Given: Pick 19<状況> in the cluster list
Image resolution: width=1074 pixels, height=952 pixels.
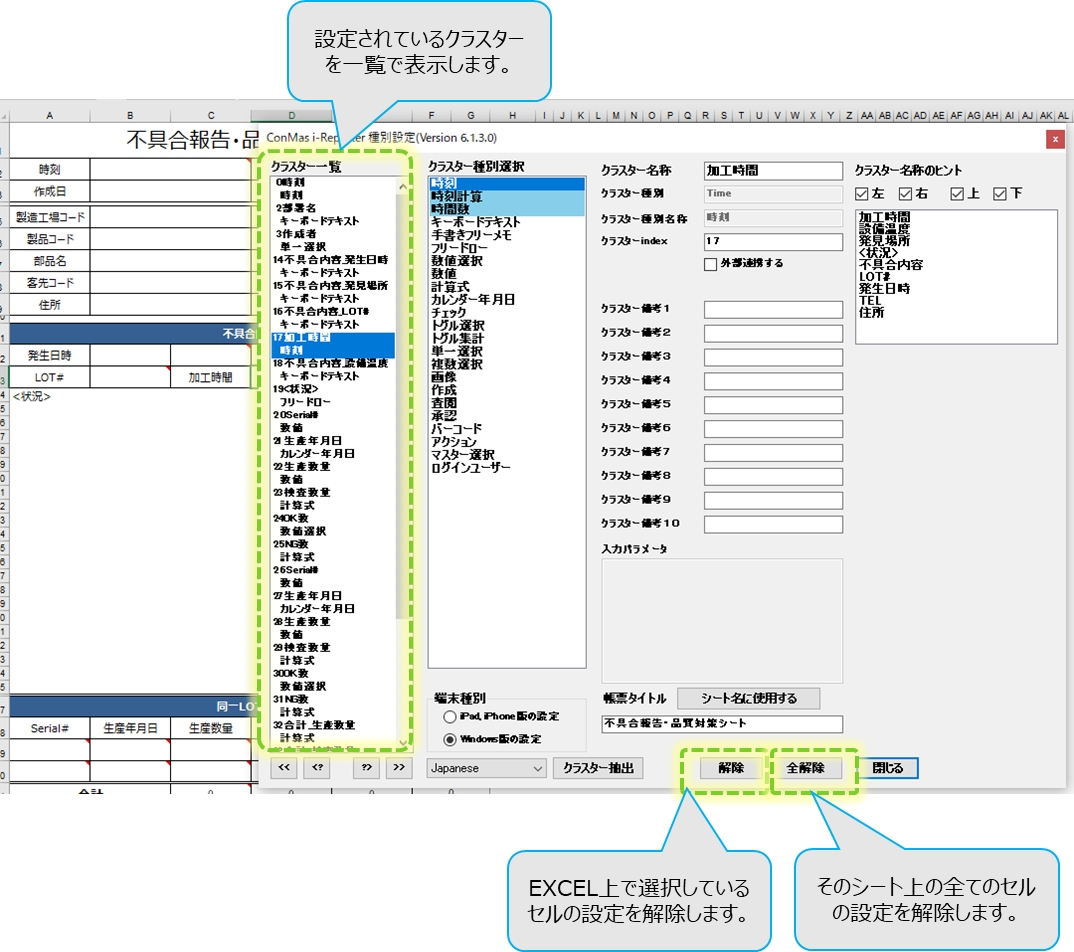Looking at the screenshot, I should tap(296, 388).
